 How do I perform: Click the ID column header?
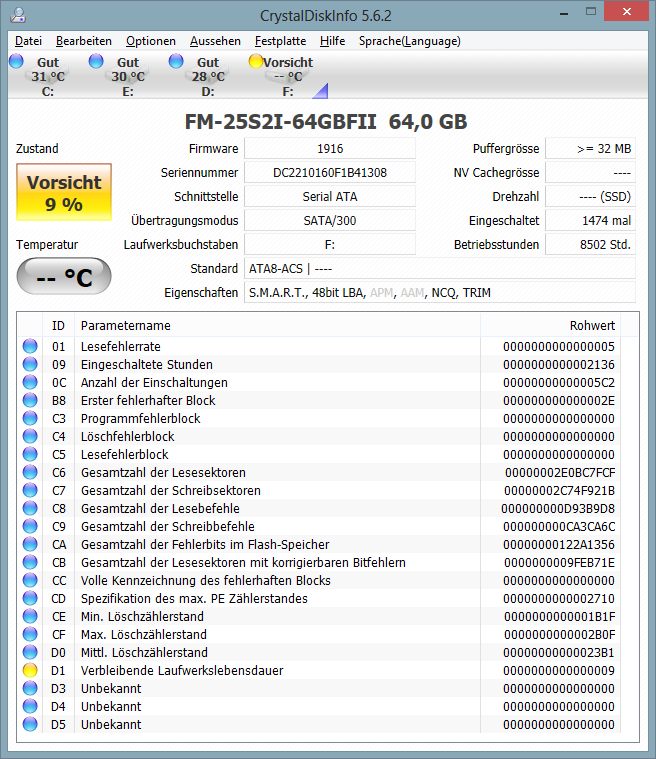tap(59, 325)
